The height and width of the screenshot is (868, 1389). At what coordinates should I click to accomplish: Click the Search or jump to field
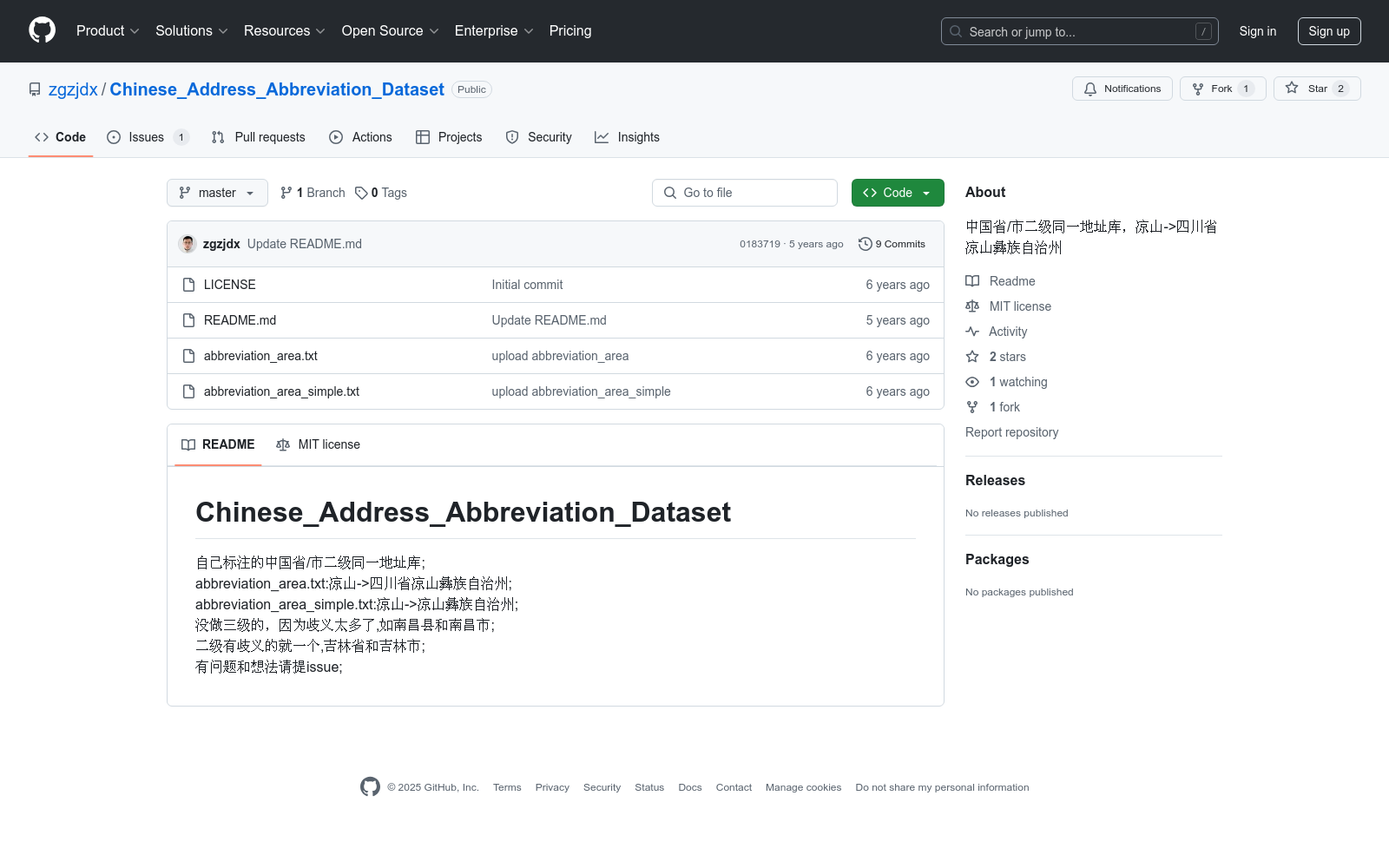[1080, 31]
